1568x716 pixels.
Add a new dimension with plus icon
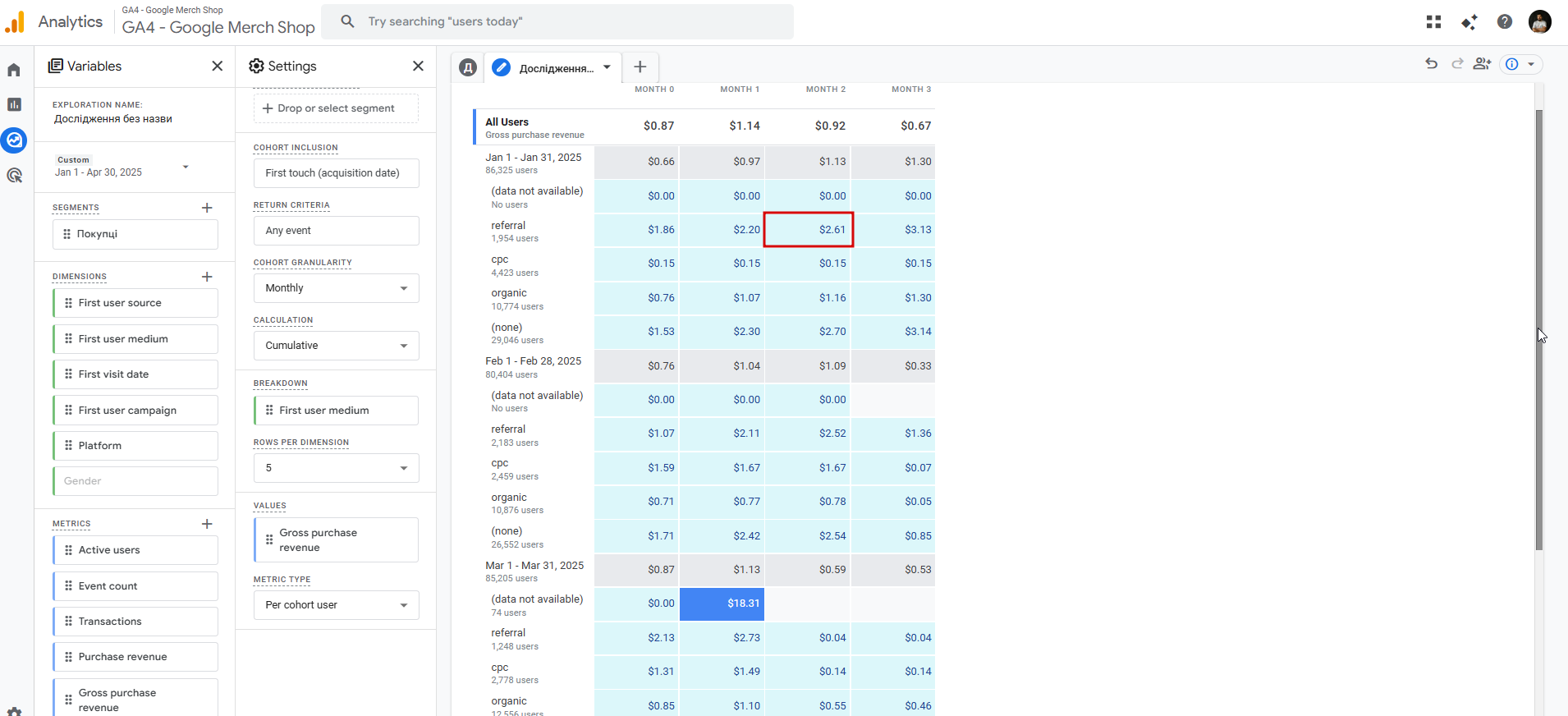coord(207,277)
